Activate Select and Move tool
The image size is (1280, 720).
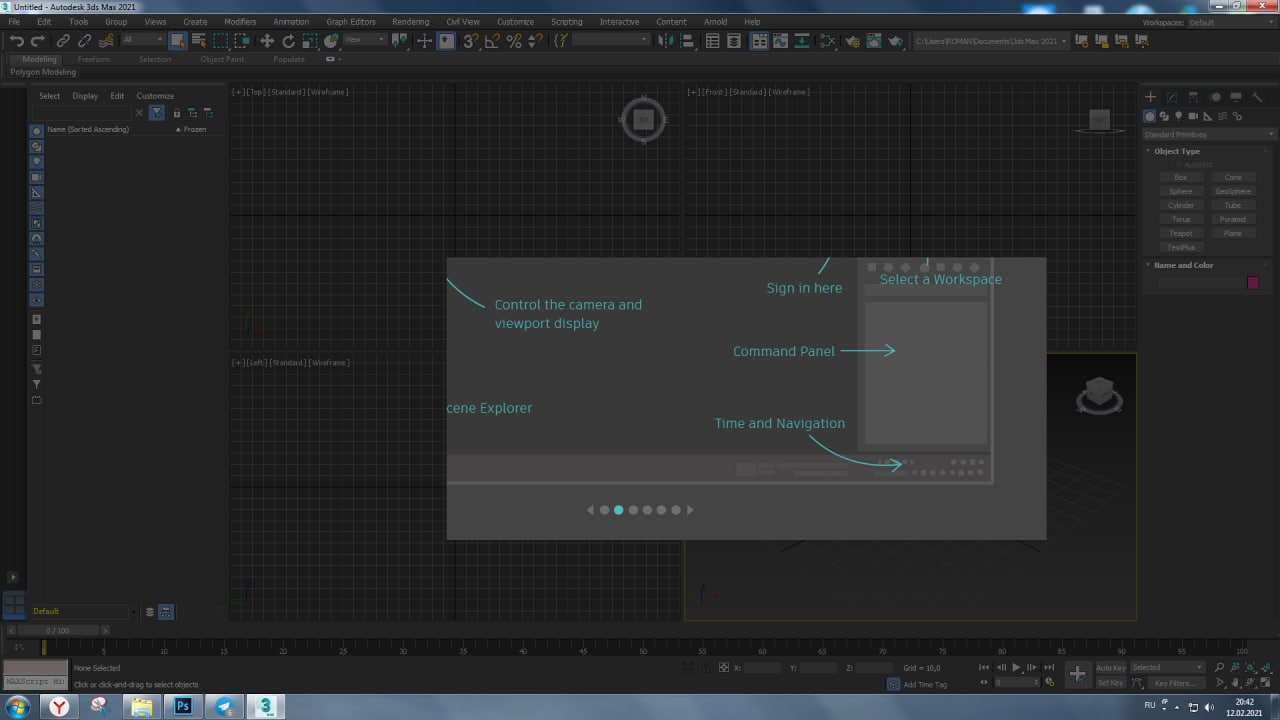pyautogui.click(x=267, y=41)
